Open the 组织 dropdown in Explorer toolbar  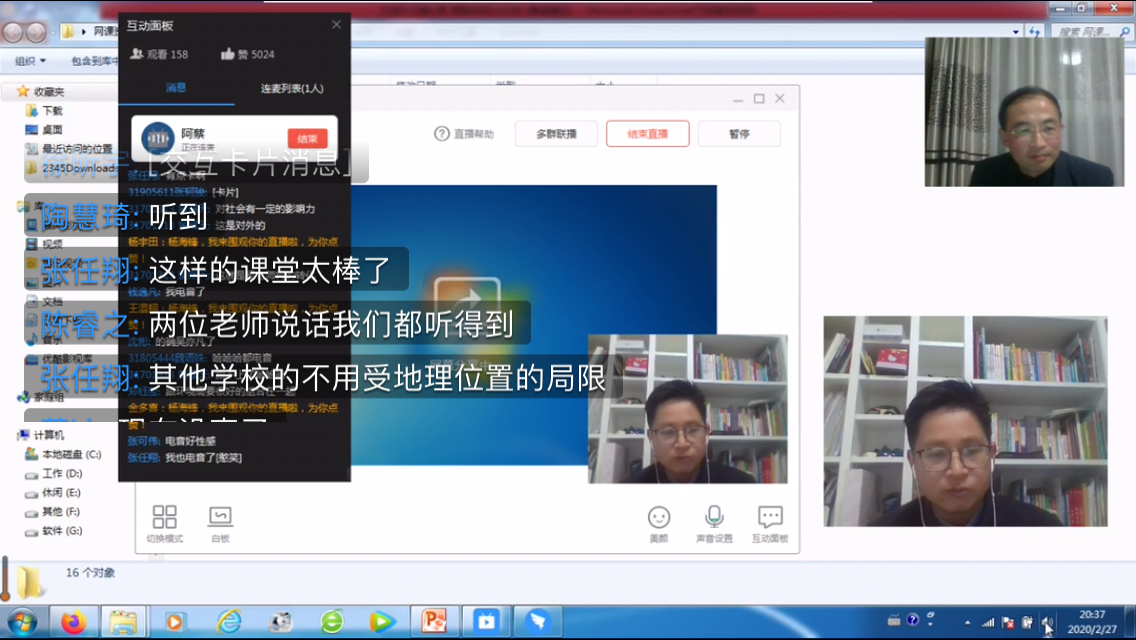(x=30, y=61)
